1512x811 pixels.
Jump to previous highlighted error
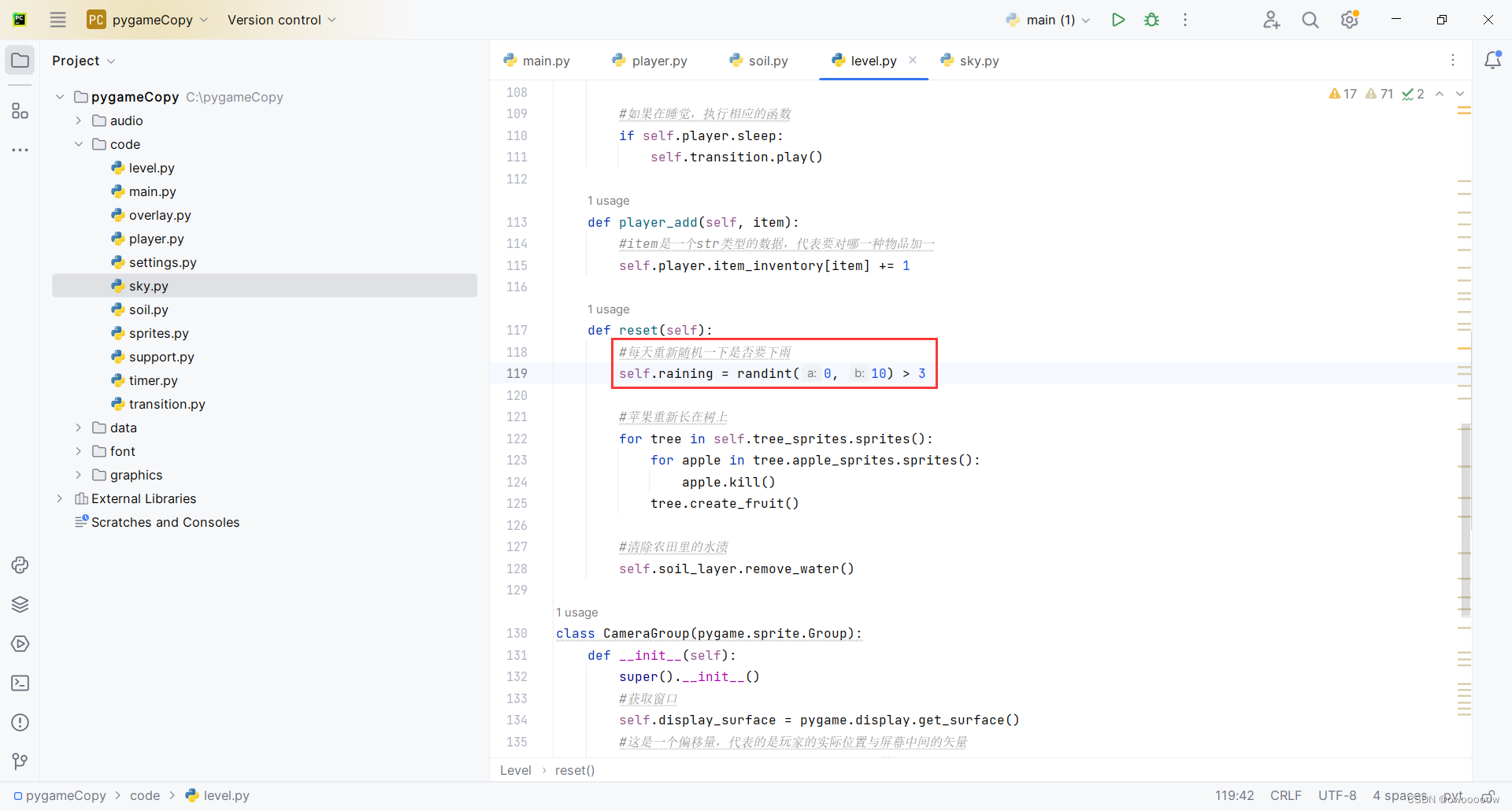(x=1440, y=94)
